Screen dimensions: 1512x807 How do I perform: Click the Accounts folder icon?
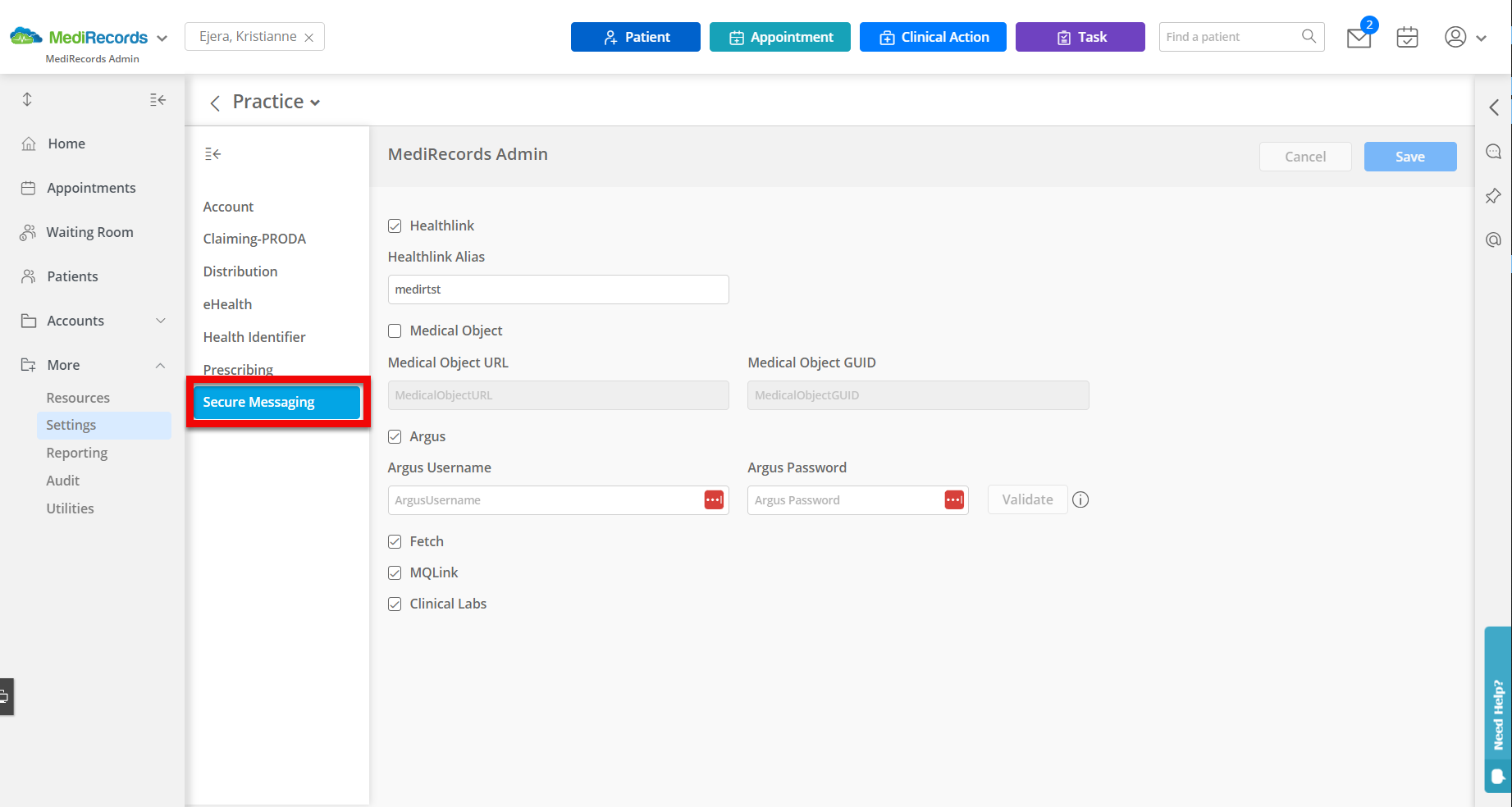point(29,321)
